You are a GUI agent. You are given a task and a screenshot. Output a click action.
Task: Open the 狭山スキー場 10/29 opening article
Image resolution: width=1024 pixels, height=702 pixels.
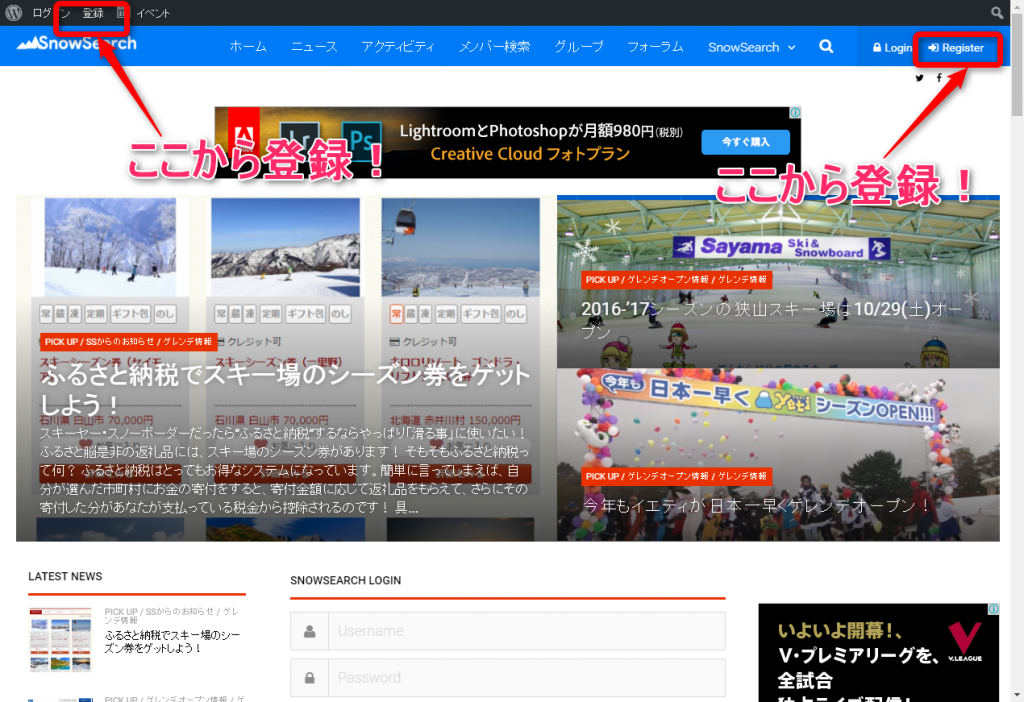tap(771, 319)
